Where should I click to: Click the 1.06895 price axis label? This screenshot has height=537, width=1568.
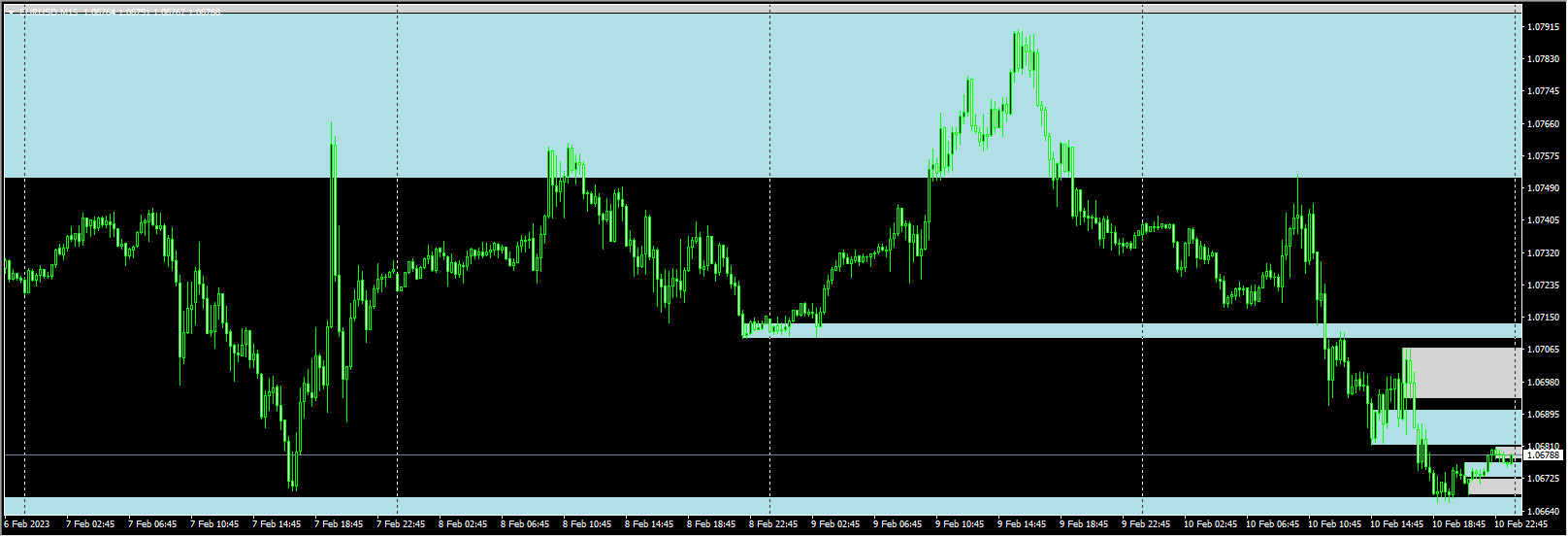1544,415
